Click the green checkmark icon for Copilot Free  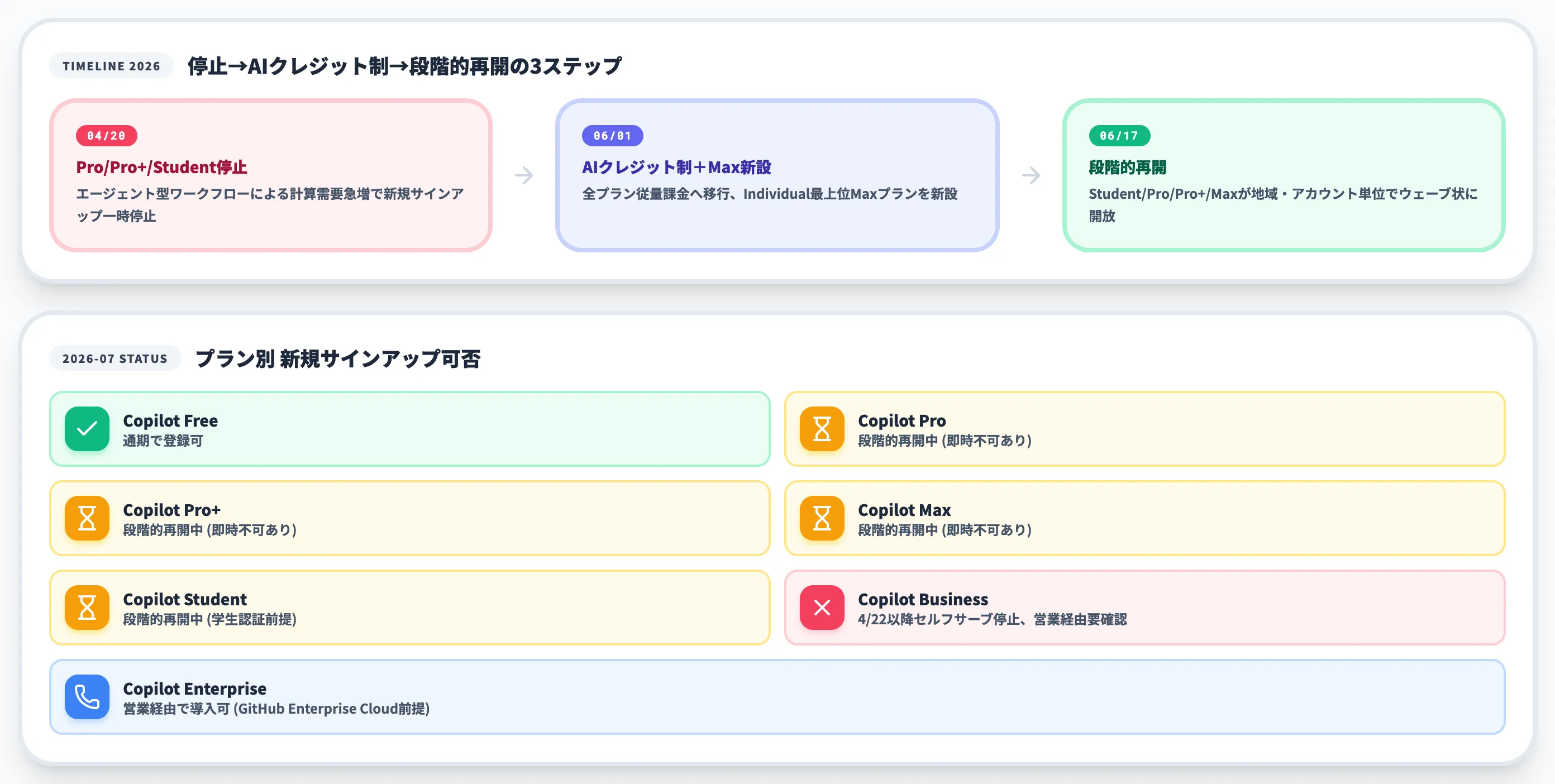87,429
